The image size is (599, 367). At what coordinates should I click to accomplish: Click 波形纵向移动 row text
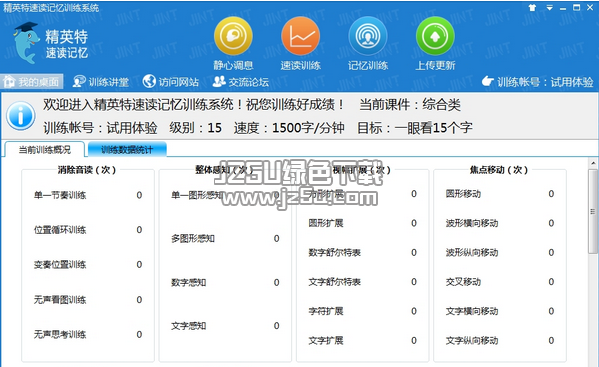472,252
